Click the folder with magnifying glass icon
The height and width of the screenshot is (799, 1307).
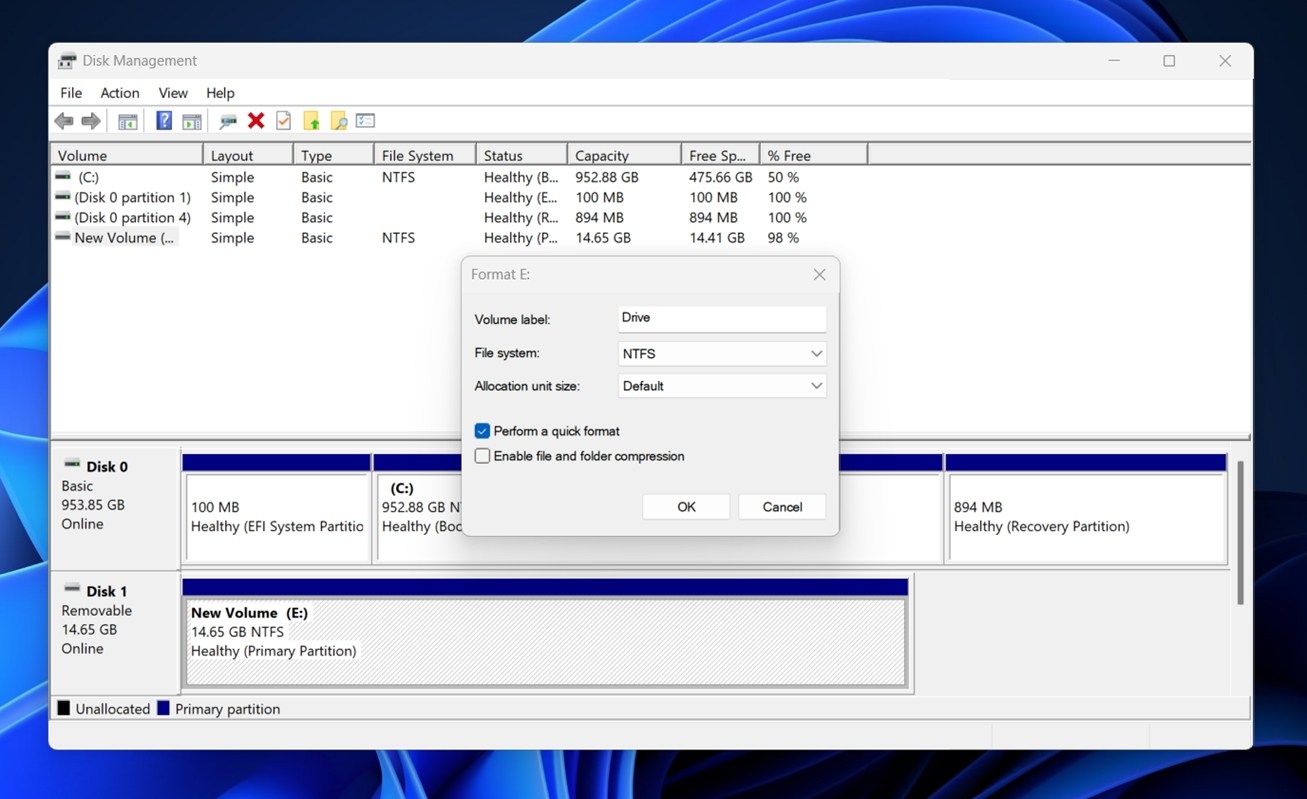[x=339, y=121]
